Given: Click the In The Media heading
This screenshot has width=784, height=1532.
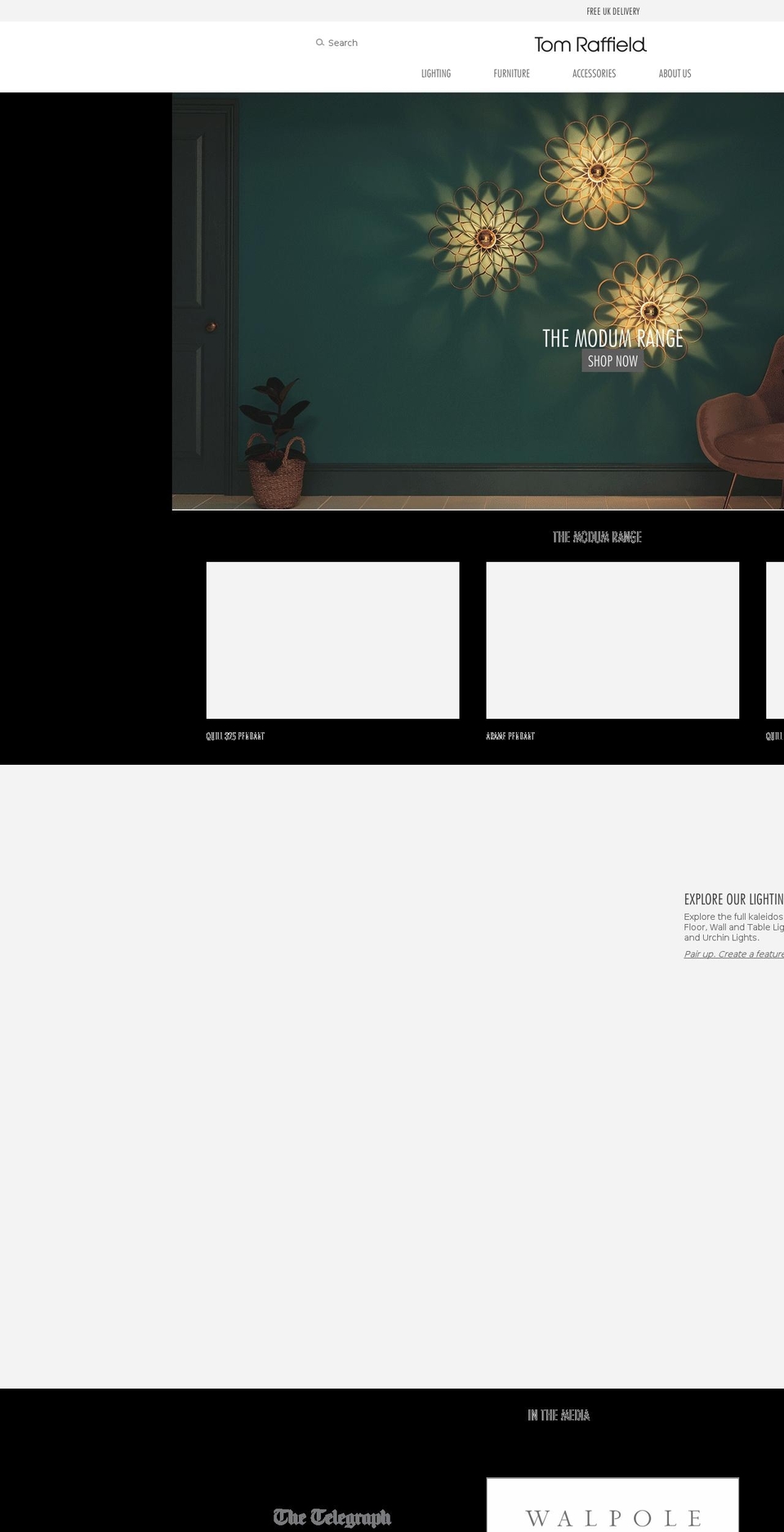Looking at the screenshot, I should click(x=559, y=1415).
